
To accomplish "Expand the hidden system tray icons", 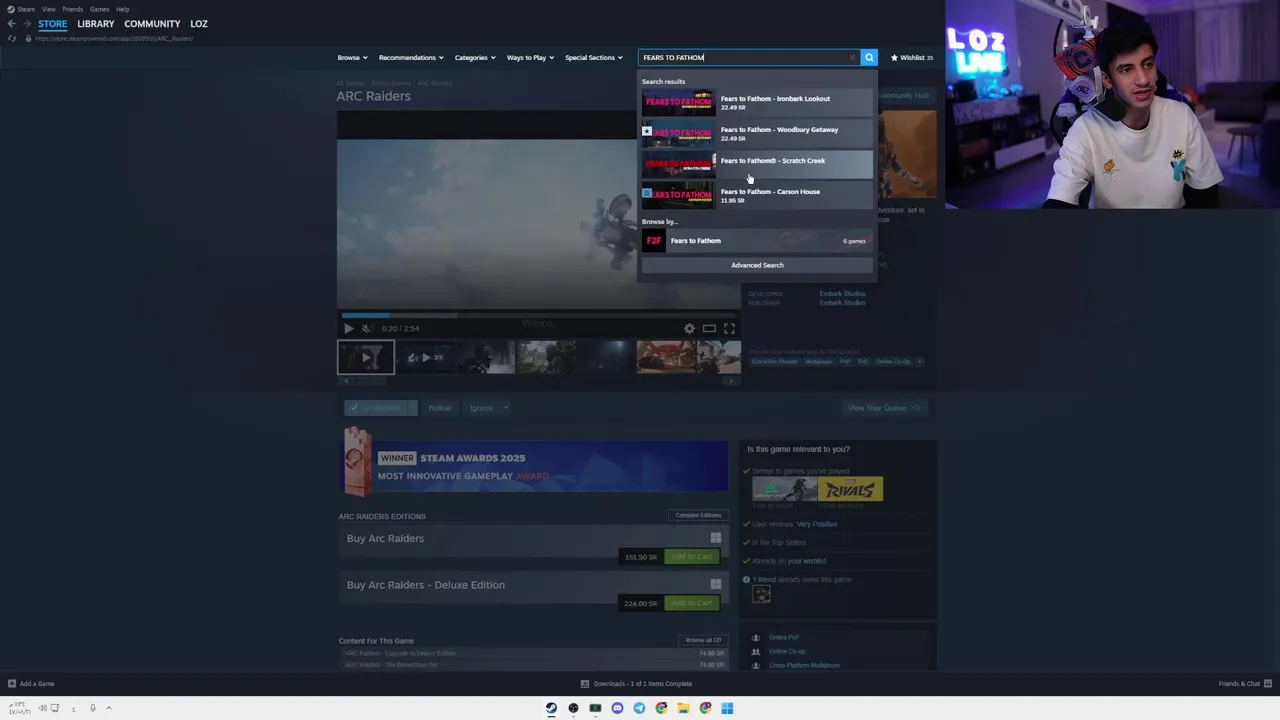I will tap(109, 708).
